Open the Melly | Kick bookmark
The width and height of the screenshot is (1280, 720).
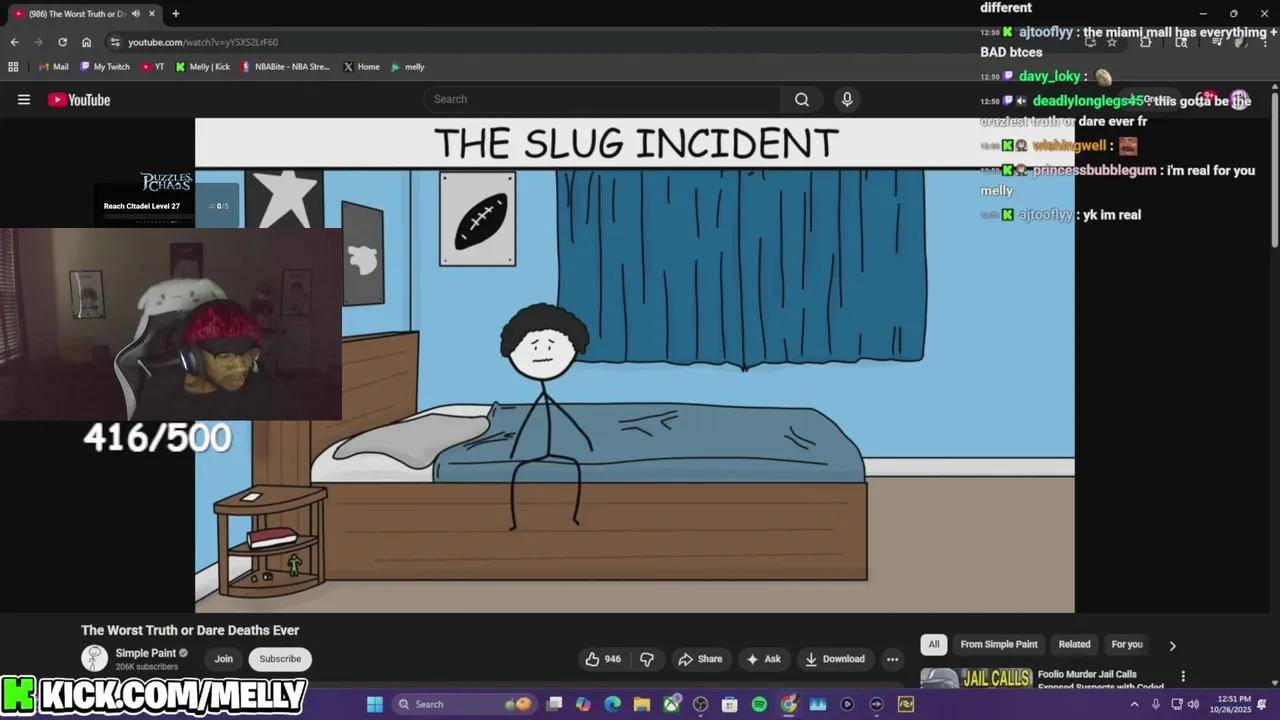point(202,67)
